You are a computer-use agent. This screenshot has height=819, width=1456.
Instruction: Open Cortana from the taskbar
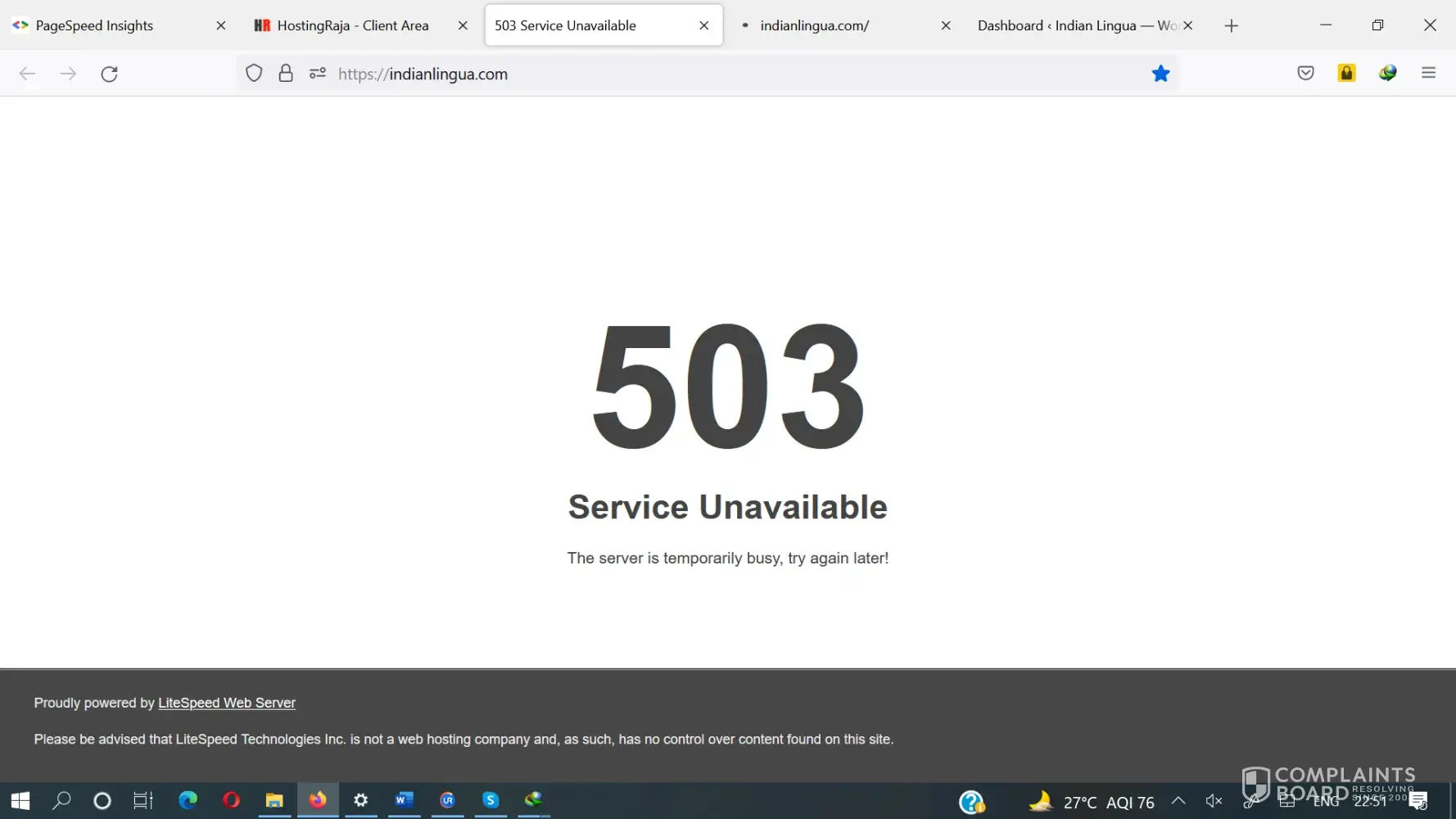[x=102, y=800]
